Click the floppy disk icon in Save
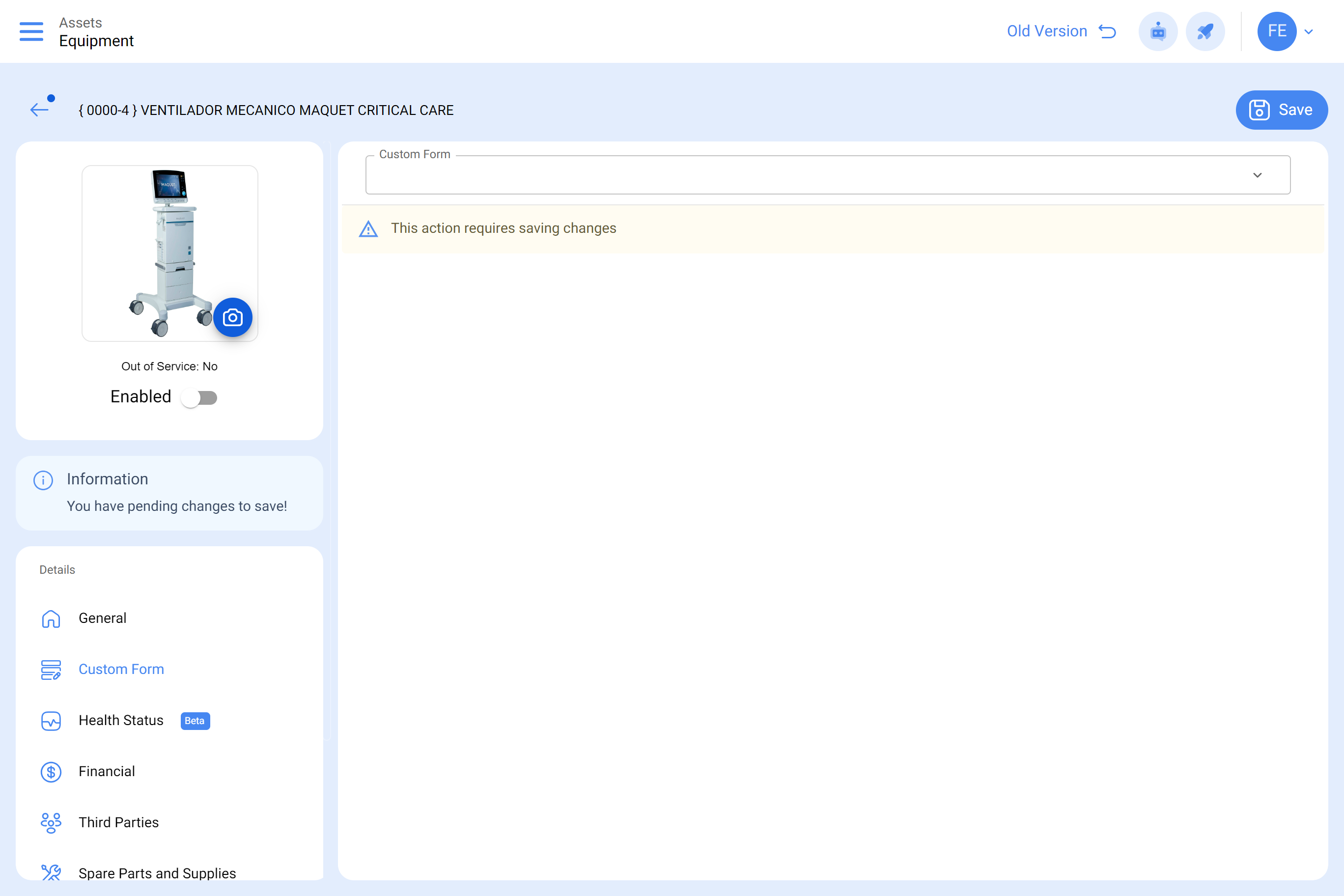The width and height of the screenshot is (1344, 896). tap(1259, 110)
